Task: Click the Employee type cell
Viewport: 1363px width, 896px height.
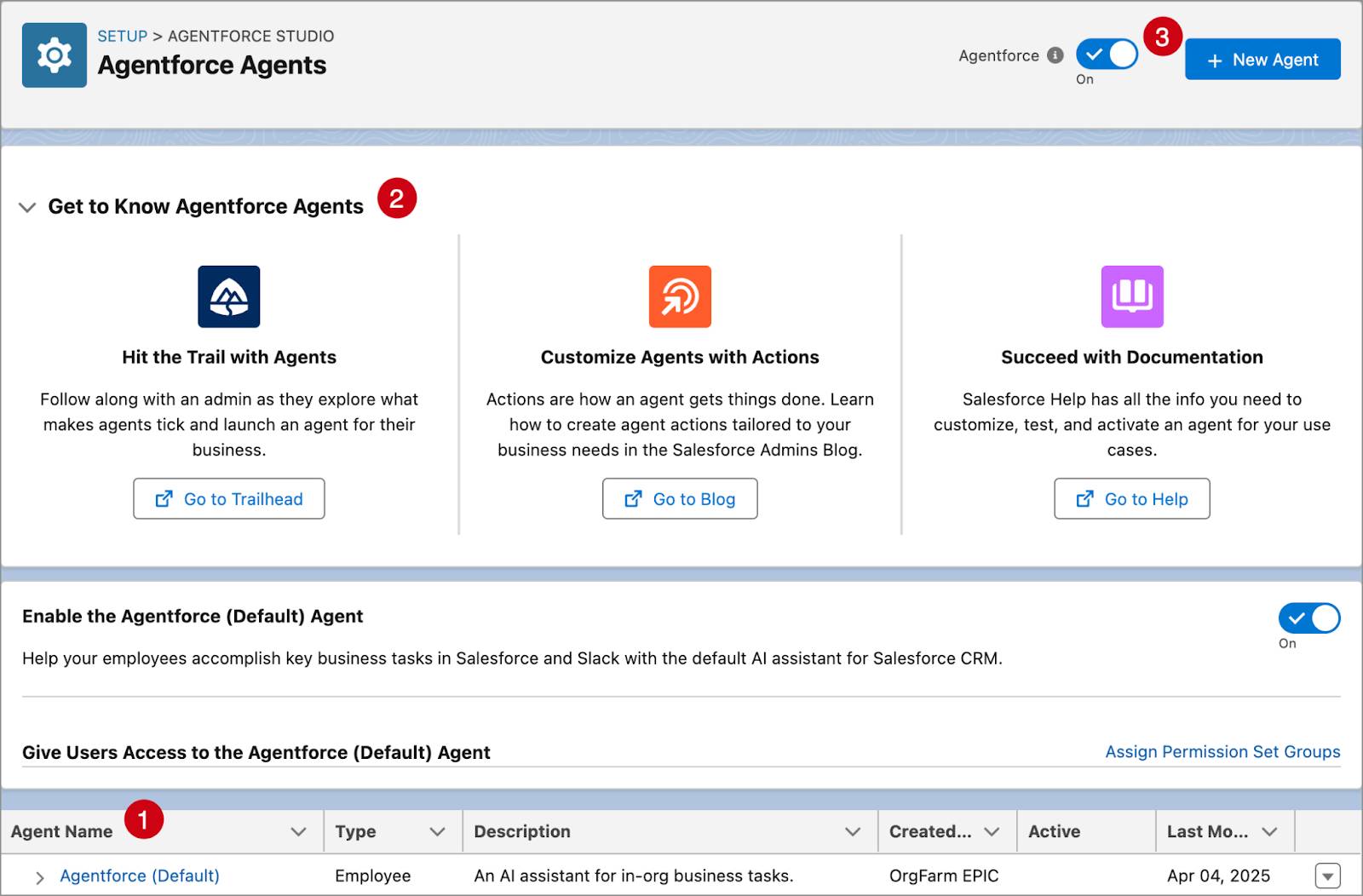Action: (373, 876)
